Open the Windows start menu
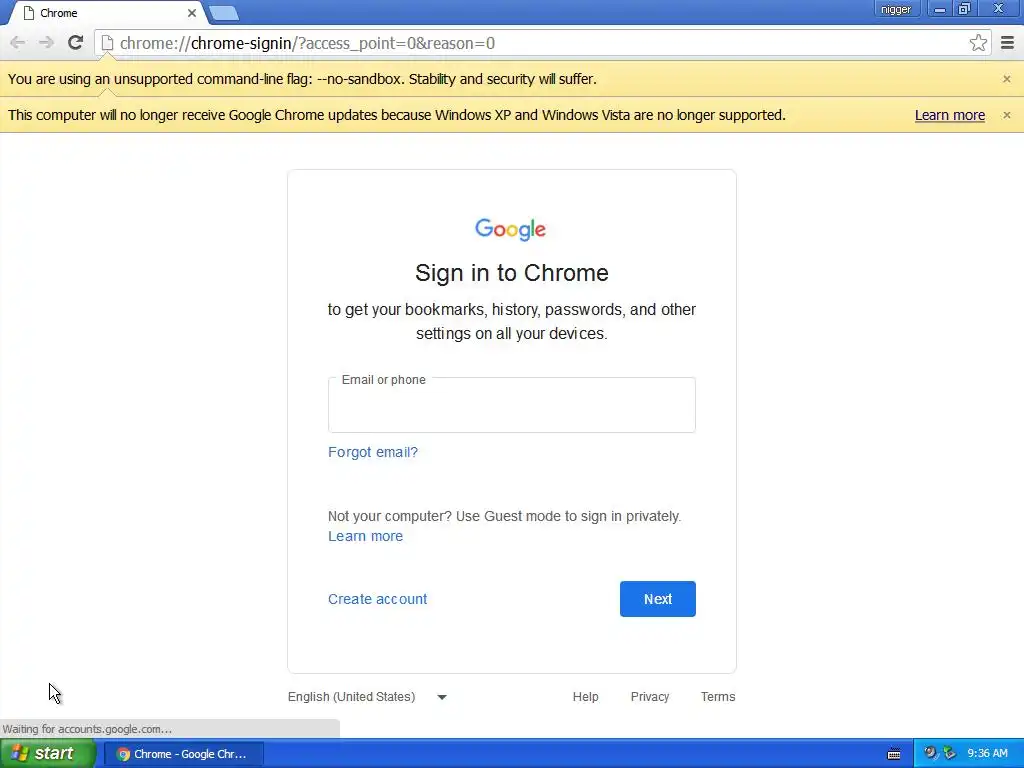The width and height of the screenshot is (1024, 768). coord(47,754)
